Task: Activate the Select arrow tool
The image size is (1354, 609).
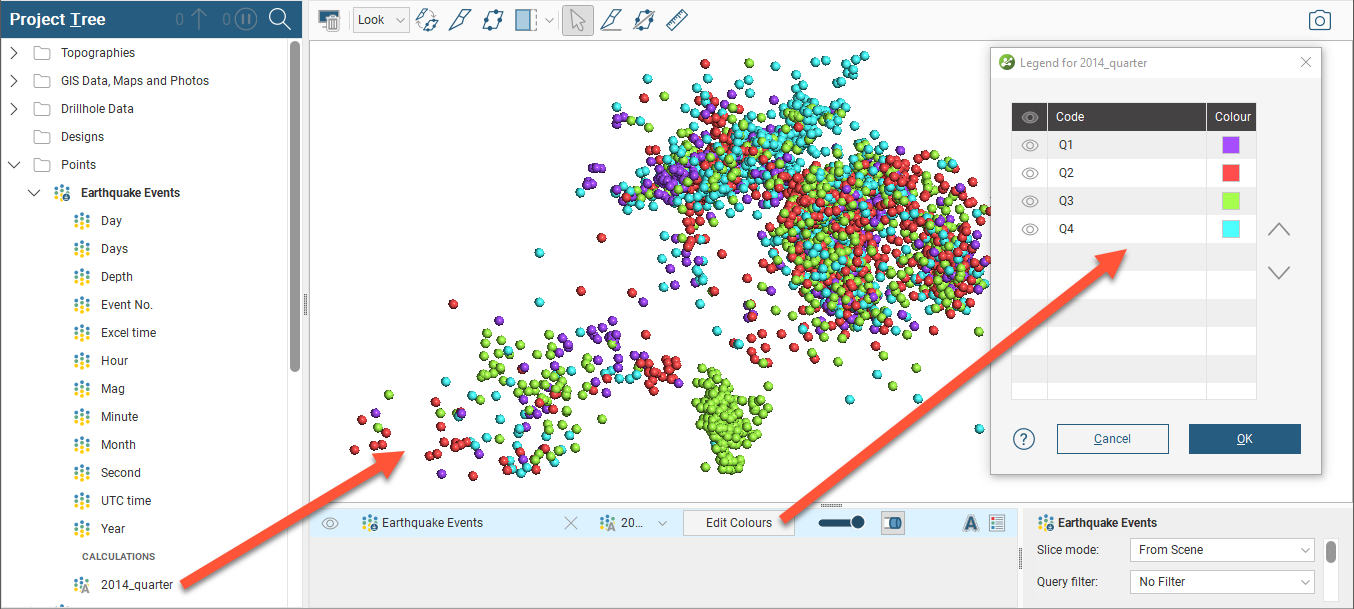Action: (x=577, y=20)
